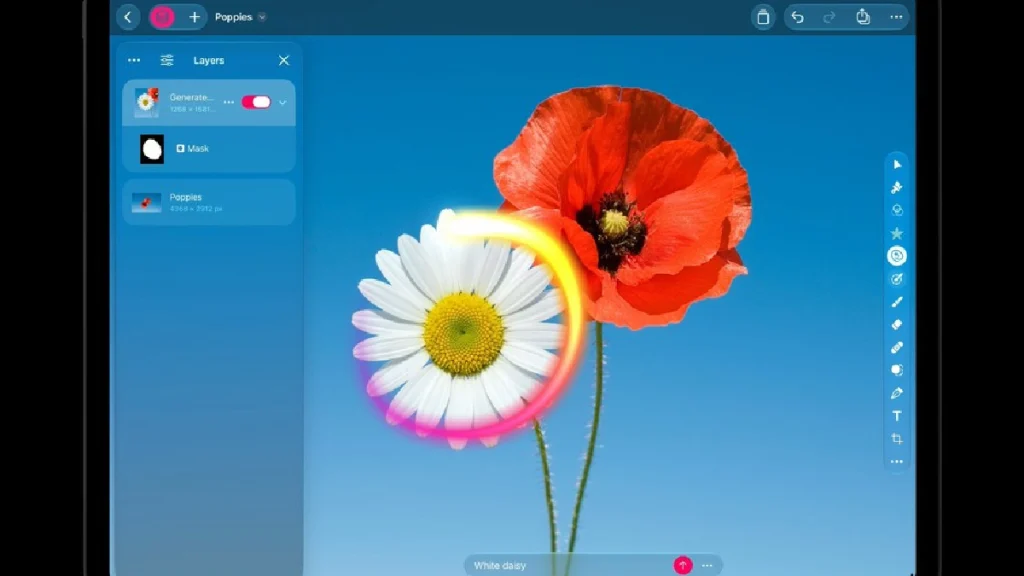Viewport: 1024px width, 576px height.
Task: Click the White daisy prompt input field
Action: (x=568, y=566)
